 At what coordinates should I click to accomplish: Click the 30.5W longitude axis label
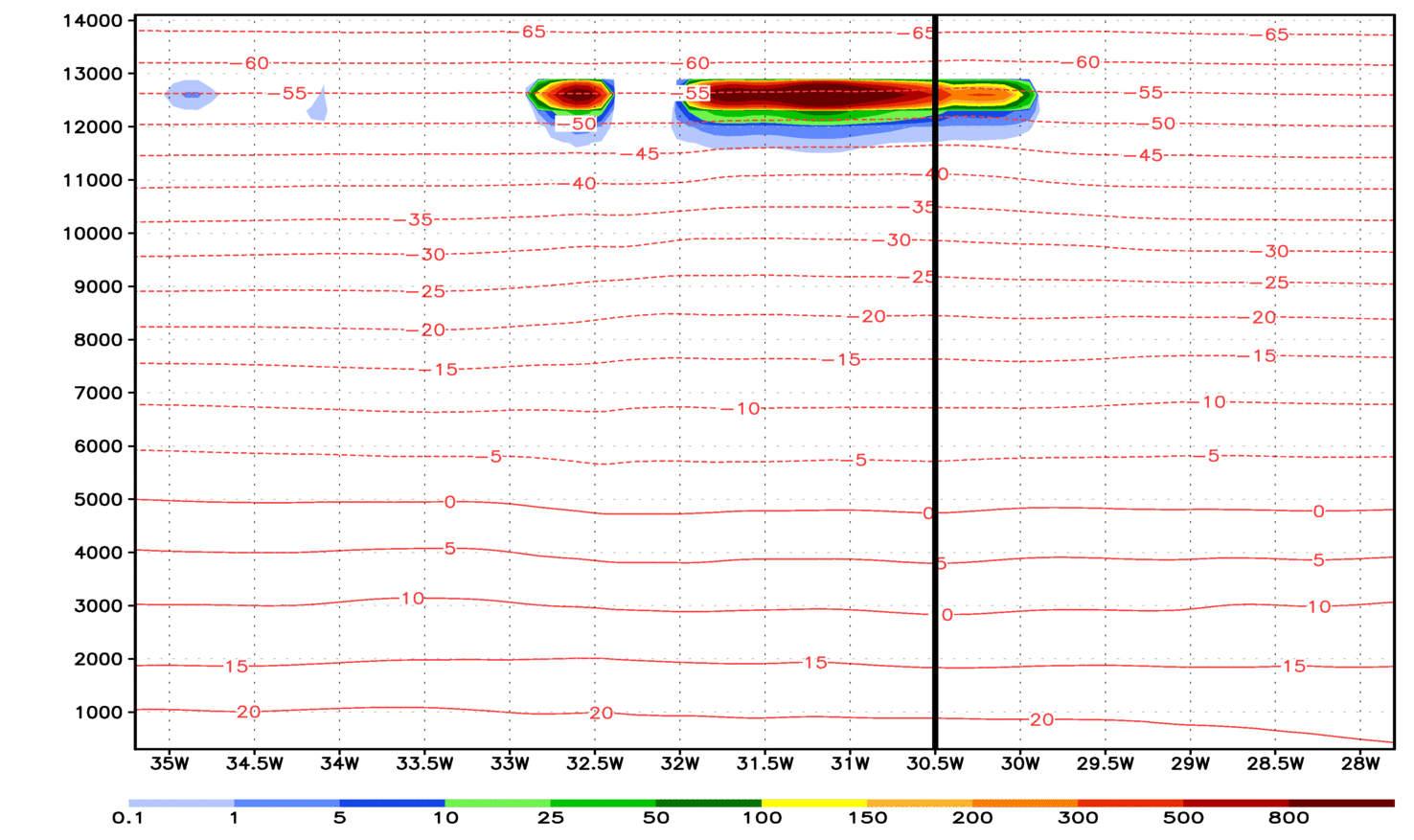(x=935, y=763)
